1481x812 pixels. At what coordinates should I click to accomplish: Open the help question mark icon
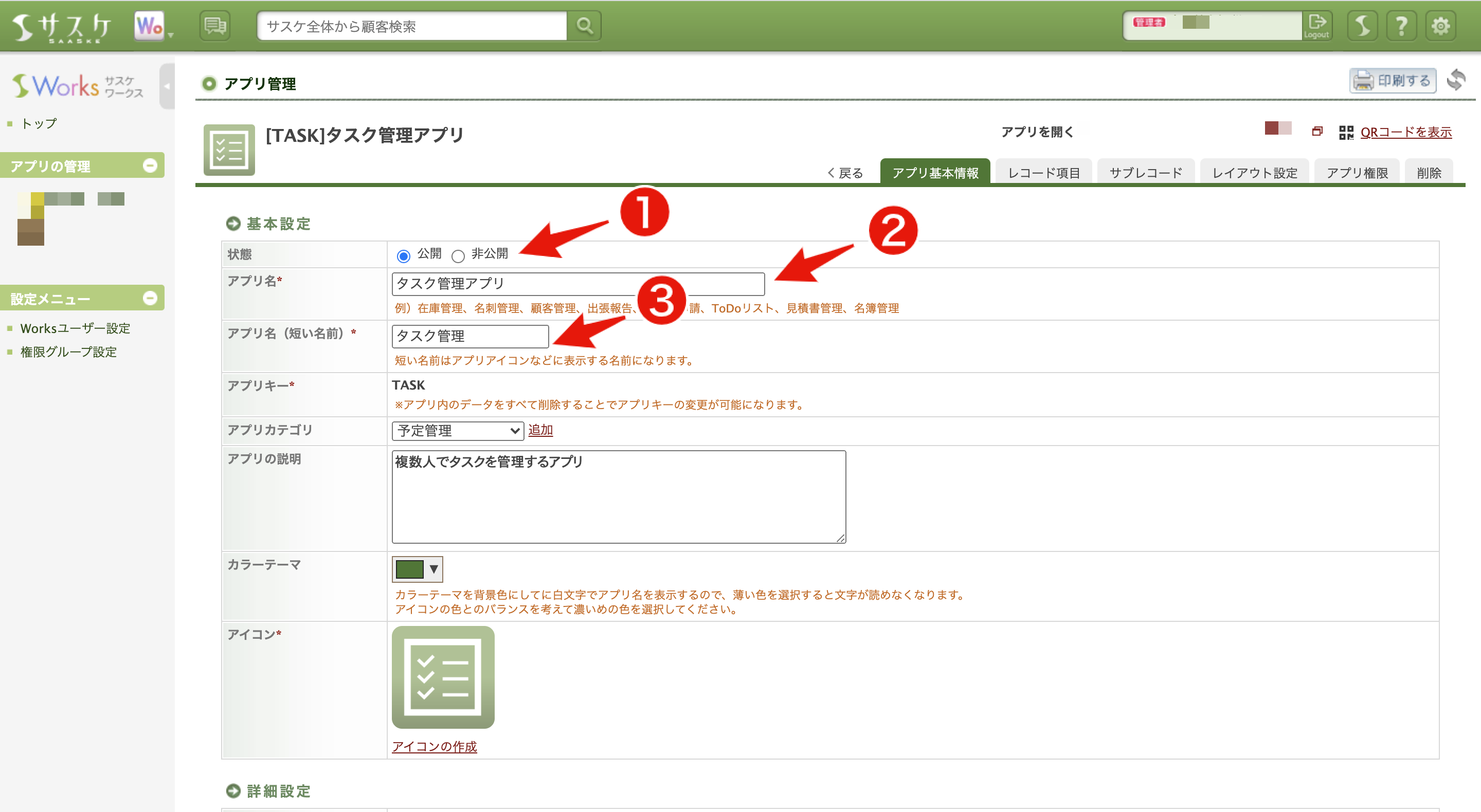coord(1401,26)
